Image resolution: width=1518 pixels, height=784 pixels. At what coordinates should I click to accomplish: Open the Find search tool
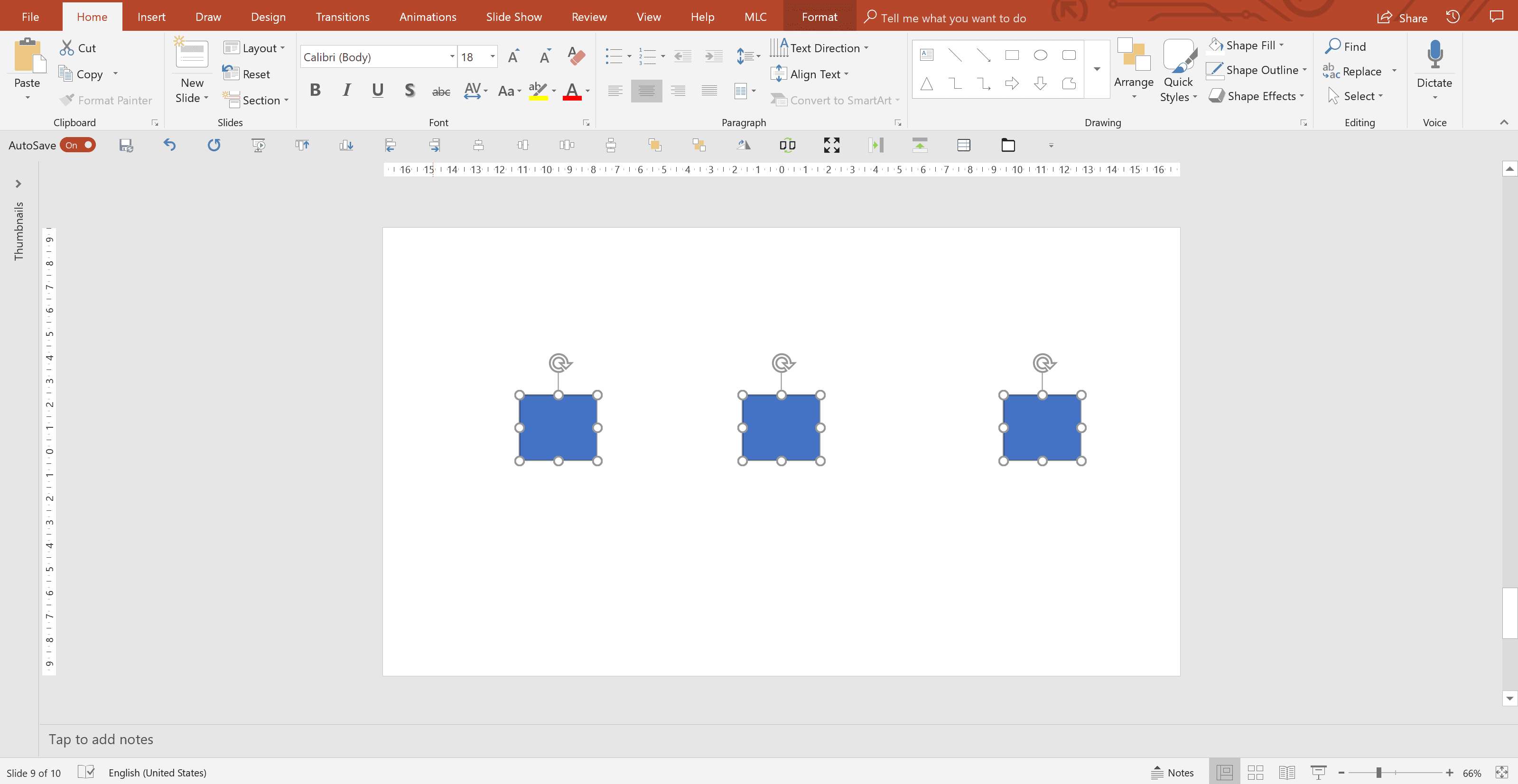1346,46
